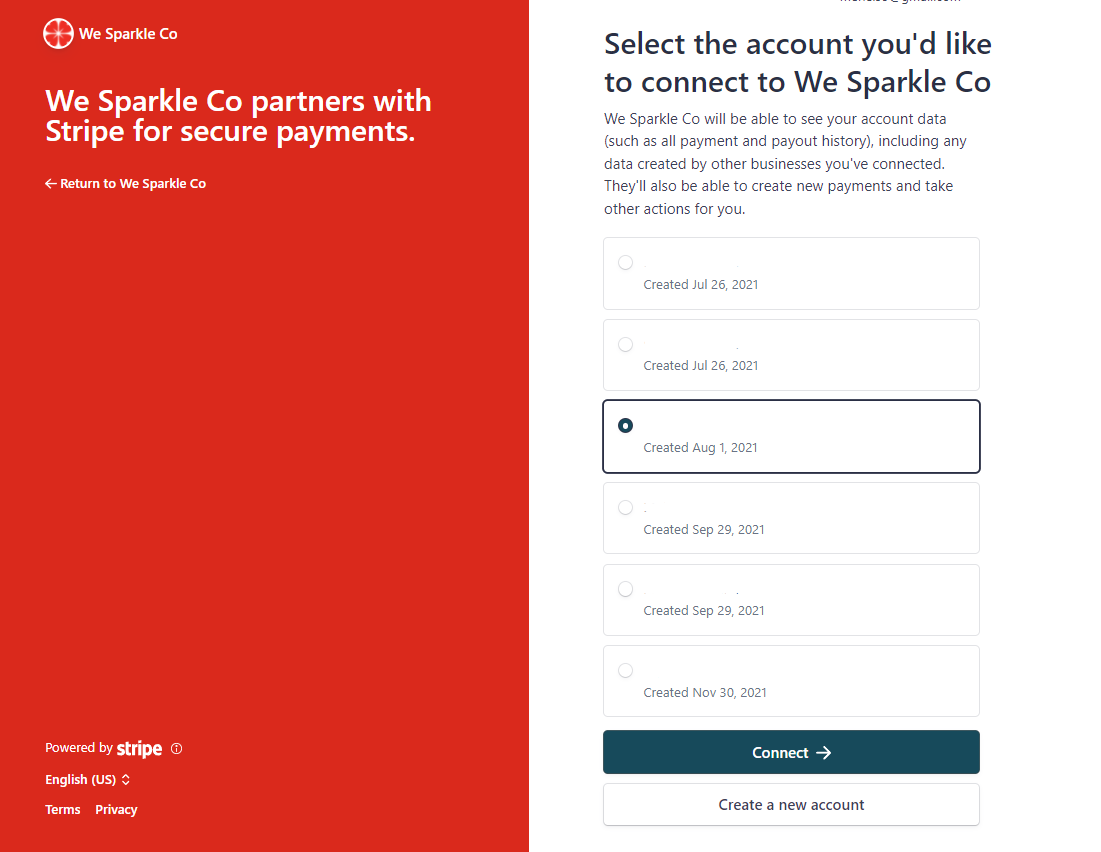Viewport: 1101px width, 852px height.
Task: Choose first account created Sep 29, 2021
Action: [791, 518]
